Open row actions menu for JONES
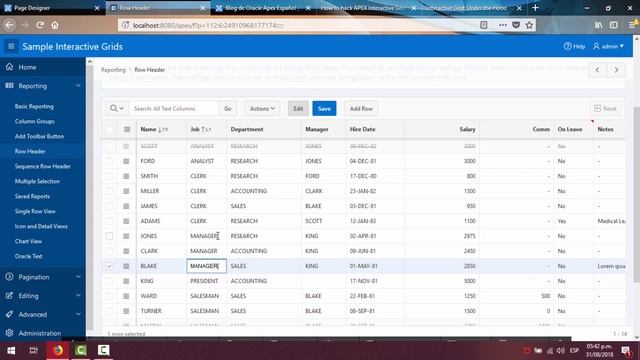Screen dimensions: 640x360 [x=126, y=236]
